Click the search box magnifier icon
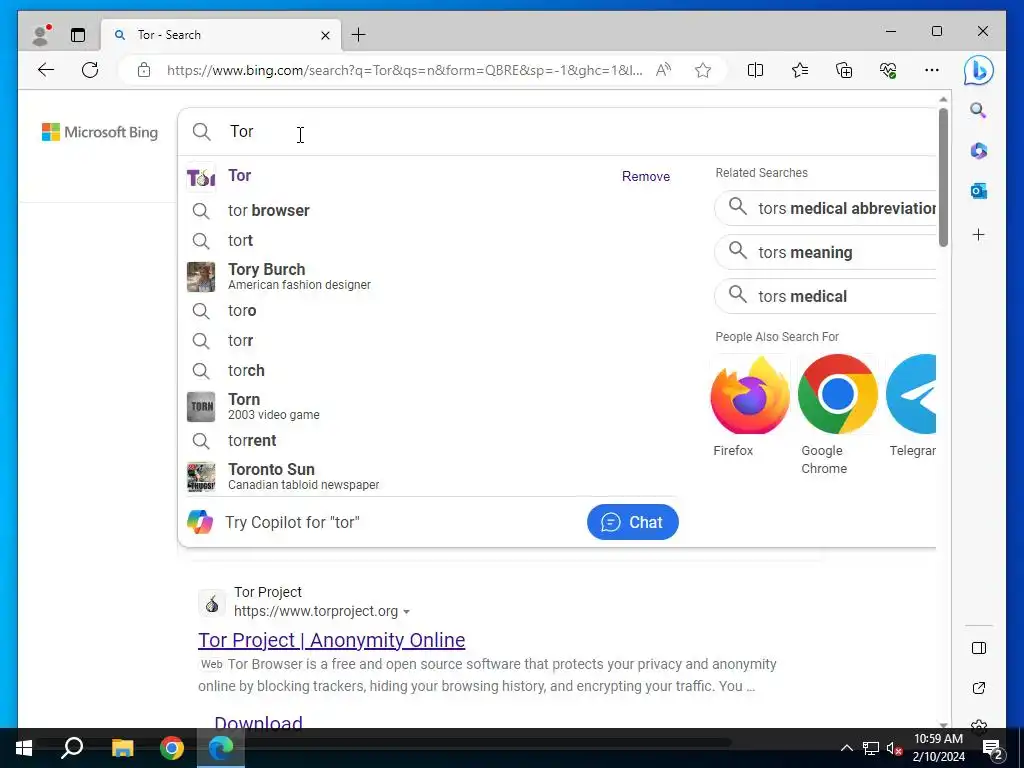 [202, 132]
